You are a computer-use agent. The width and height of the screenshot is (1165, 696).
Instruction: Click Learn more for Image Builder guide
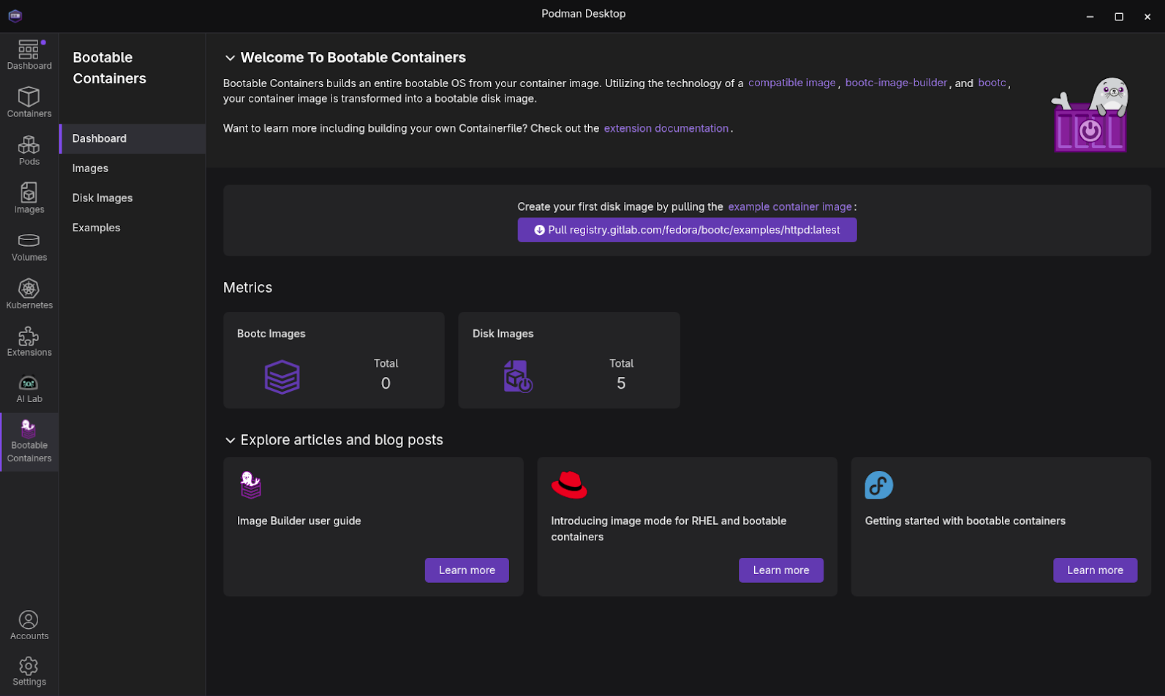coord(467,570)
